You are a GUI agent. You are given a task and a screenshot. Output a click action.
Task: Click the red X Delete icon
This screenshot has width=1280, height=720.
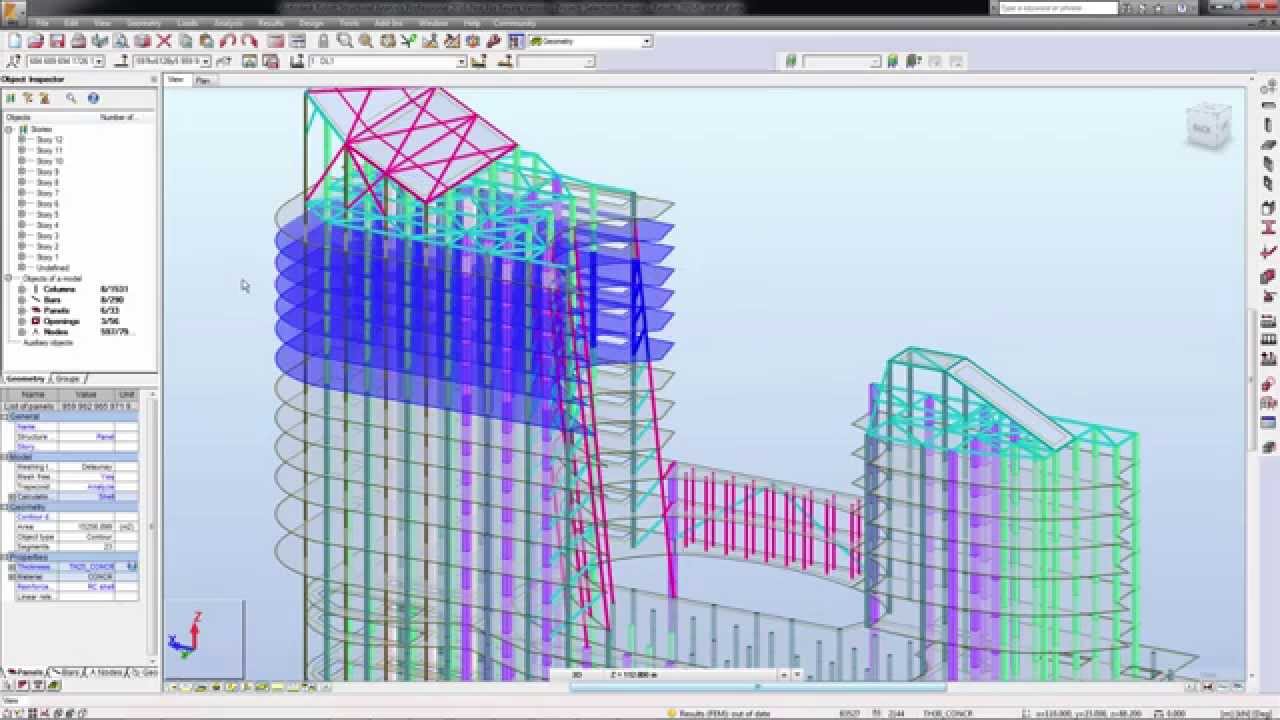click(164, 41)
